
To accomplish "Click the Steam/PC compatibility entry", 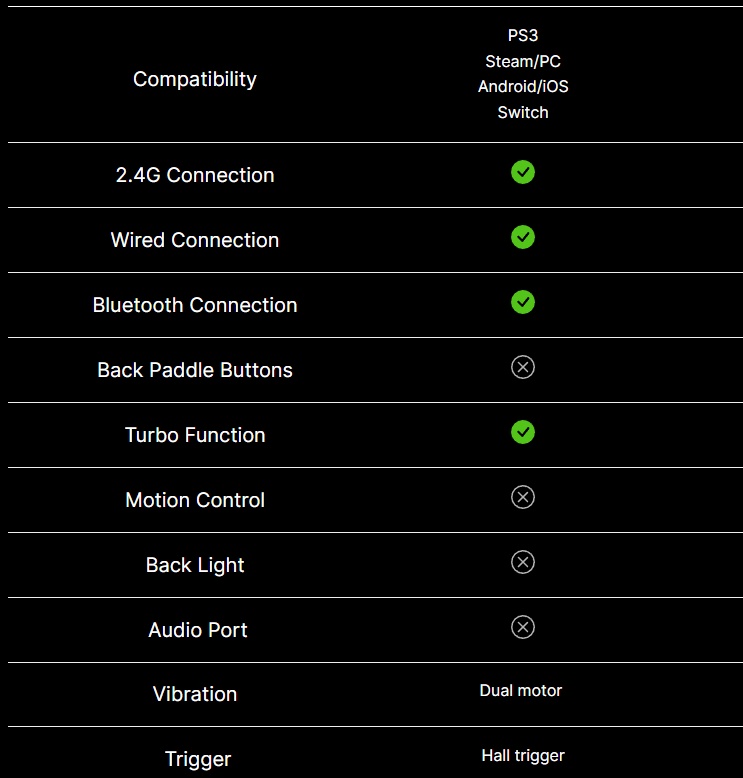I will [523, 61].
